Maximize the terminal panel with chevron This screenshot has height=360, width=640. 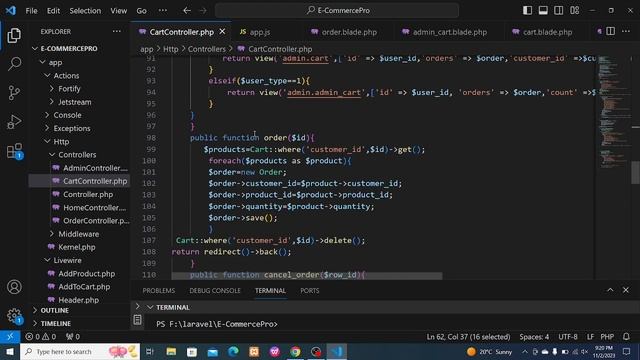tap(610, 290)
